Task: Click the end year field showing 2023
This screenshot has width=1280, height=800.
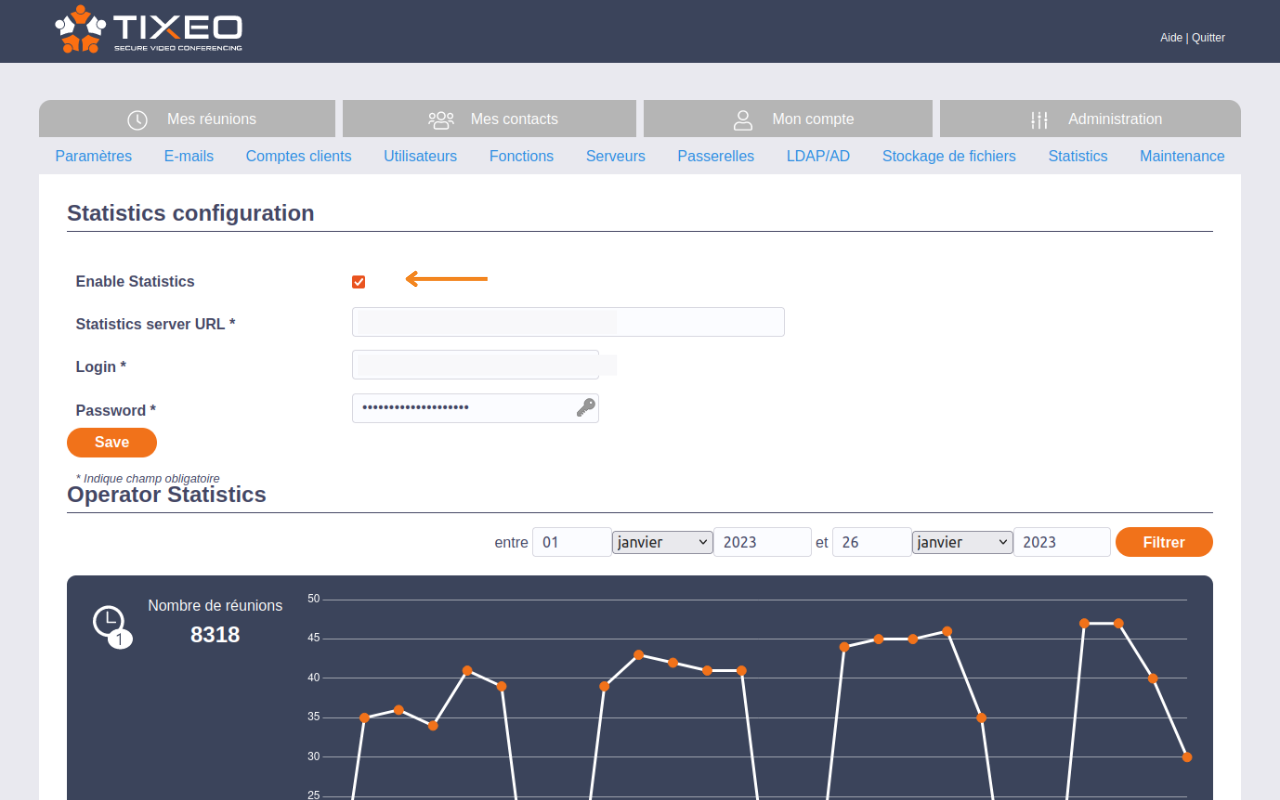Action: (x=1062, y=542)
